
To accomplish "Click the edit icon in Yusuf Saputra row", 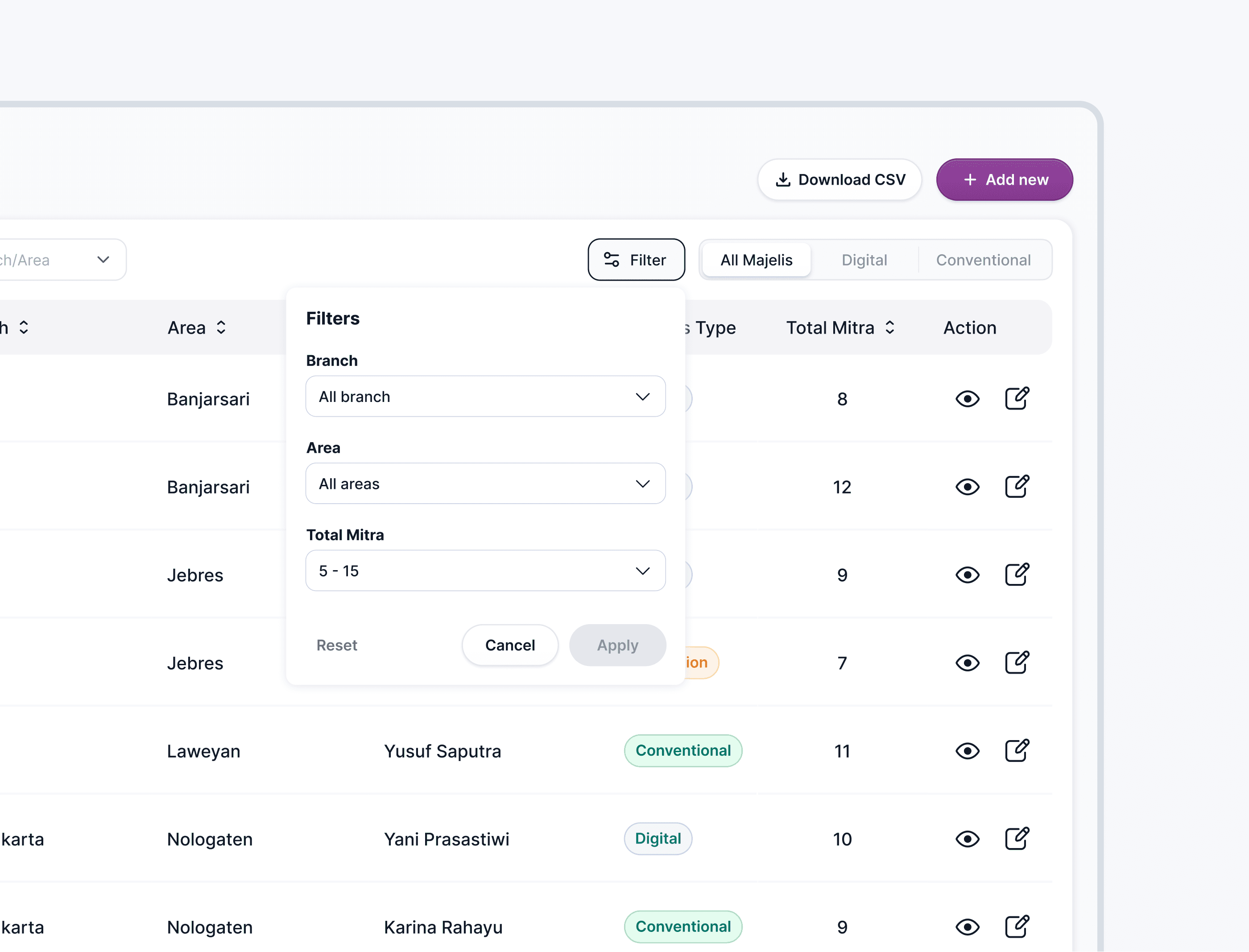I will pos(1017,750).
